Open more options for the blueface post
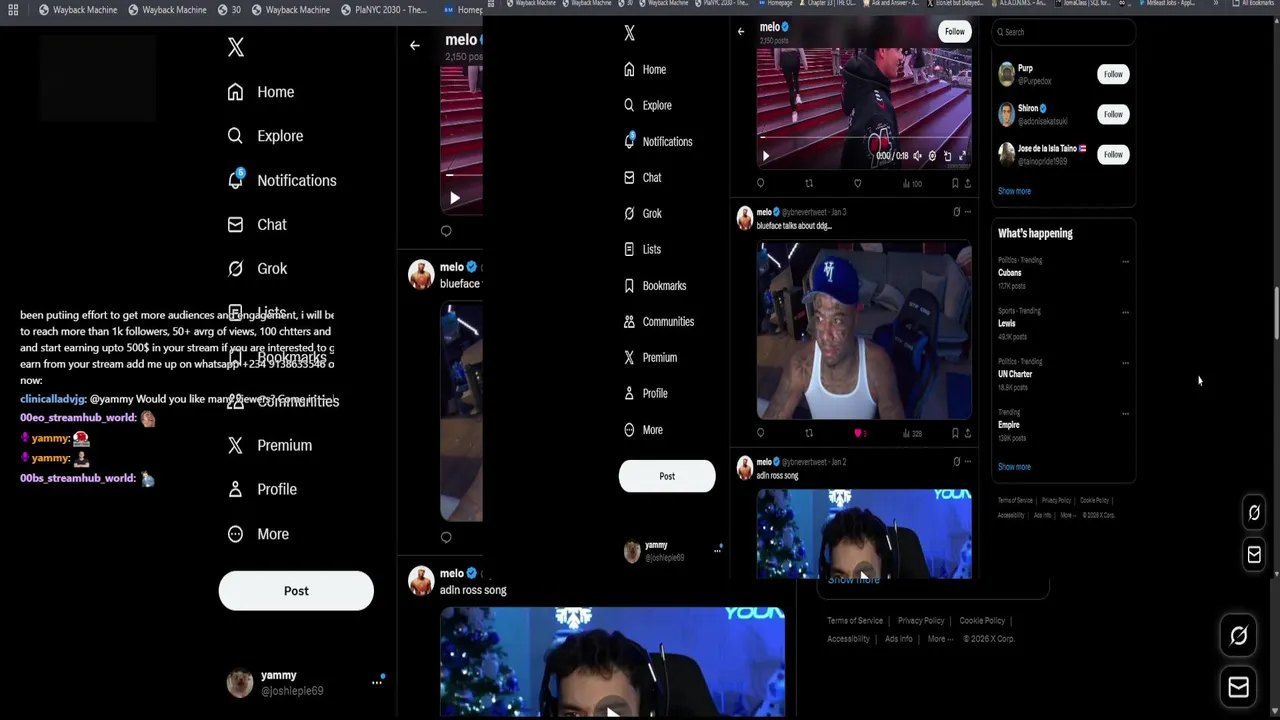Screen dimensions: 1280x720 [967, 212]
